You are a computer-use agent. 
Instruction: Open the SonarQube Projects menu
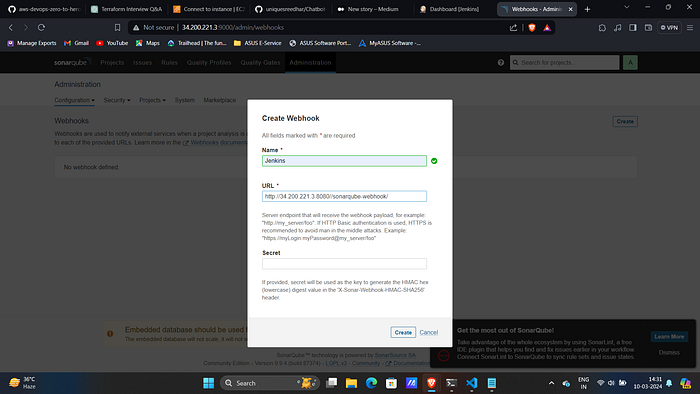click(112, 62)
